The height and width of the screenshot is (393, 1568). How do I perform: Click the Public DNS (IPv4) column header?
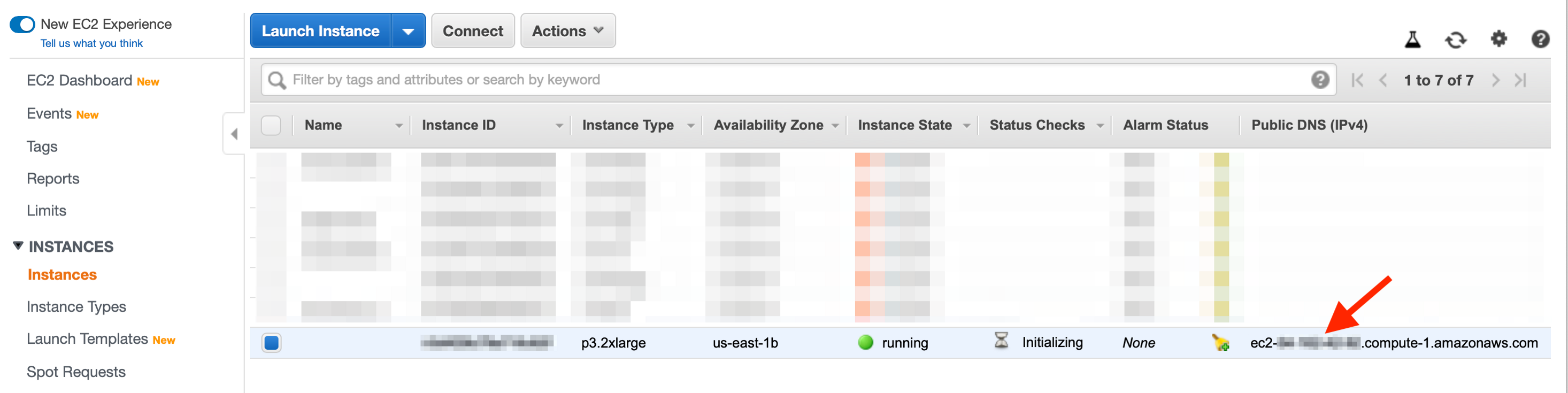1309,125
